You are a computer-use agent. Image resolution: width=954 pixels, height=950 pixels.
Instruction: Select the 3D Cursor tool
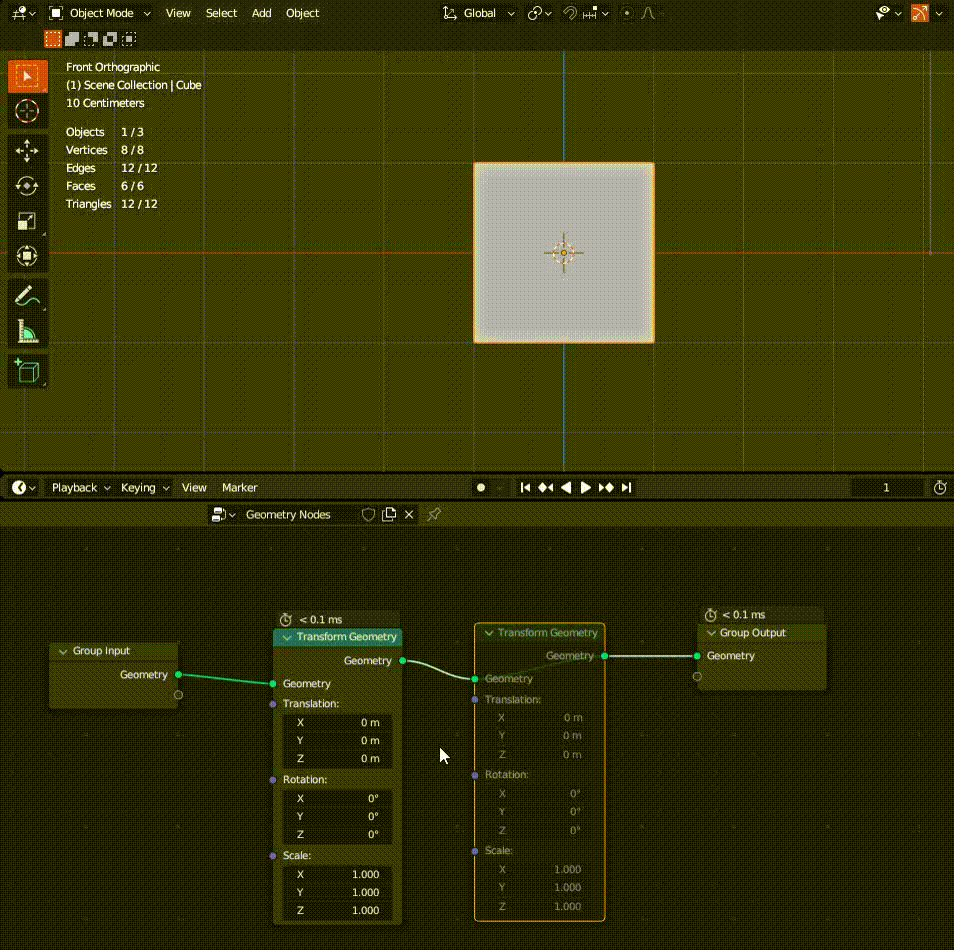pos(27,111)
